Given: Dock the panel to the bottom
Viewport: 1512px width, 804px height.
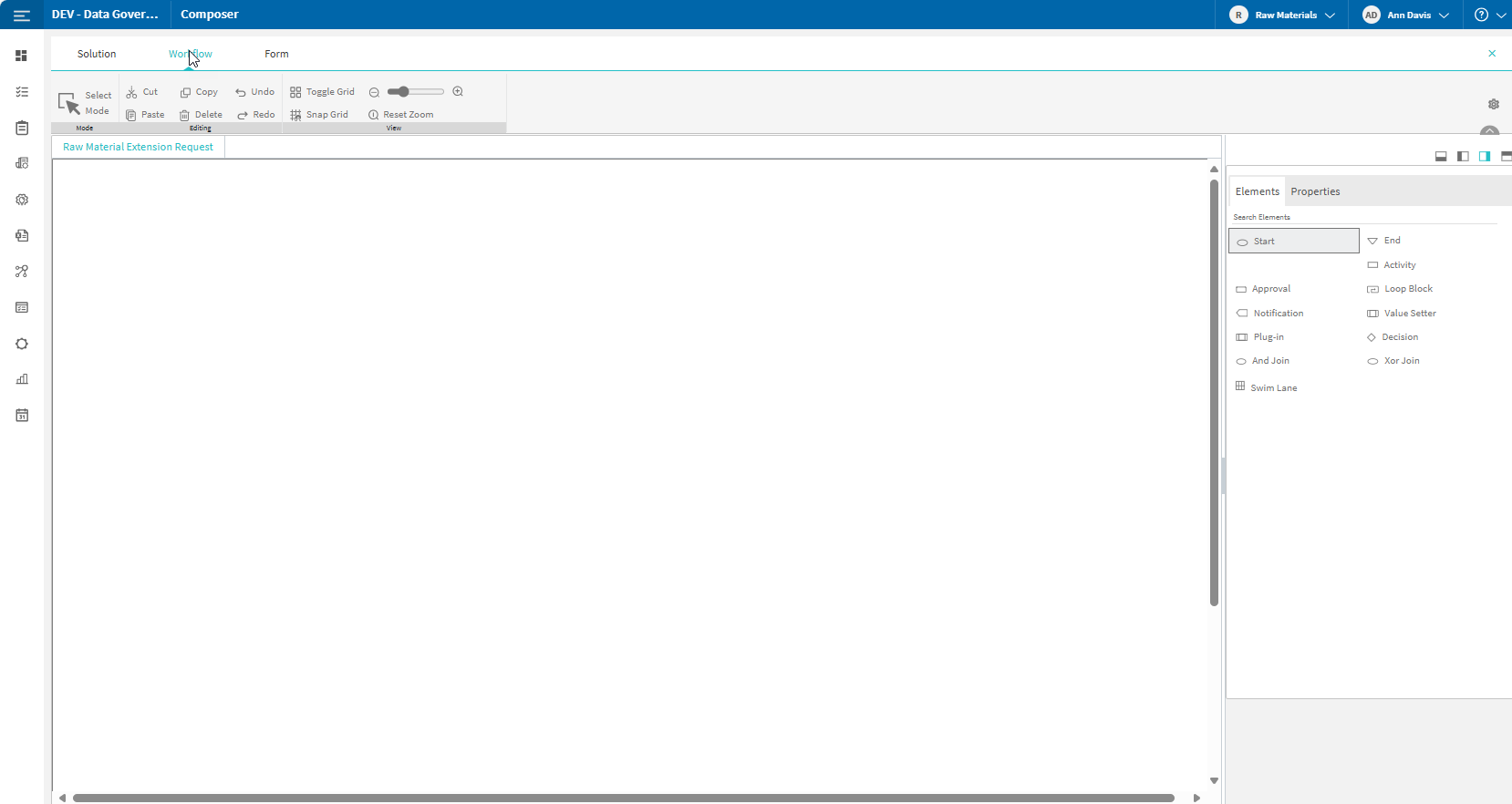Looking at the screenshot, I should pos(1441,157).
